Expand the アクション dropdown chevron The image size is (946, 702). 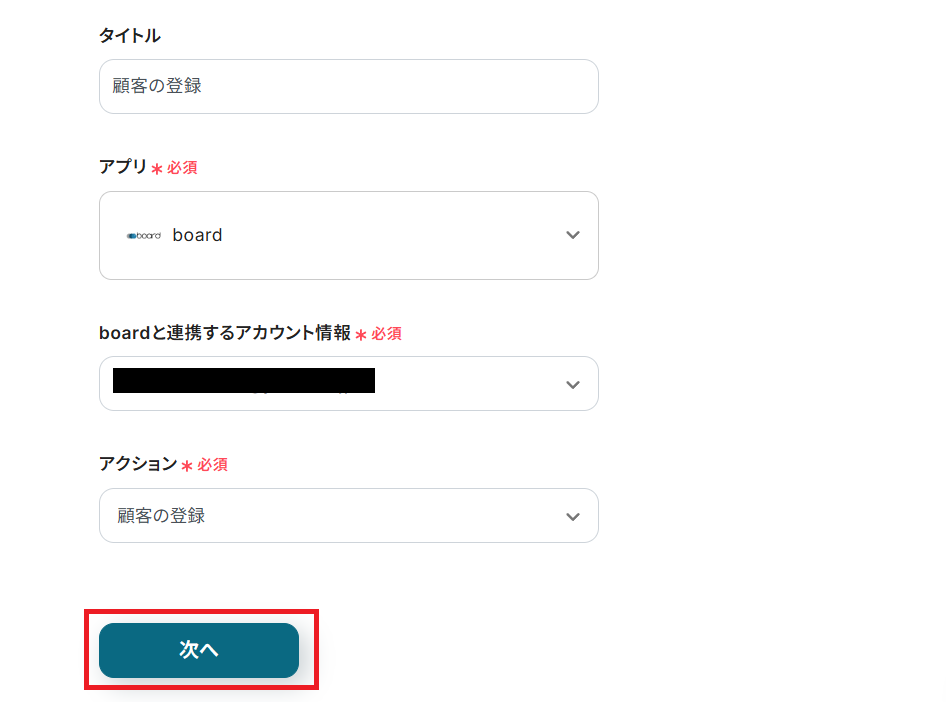573,517
